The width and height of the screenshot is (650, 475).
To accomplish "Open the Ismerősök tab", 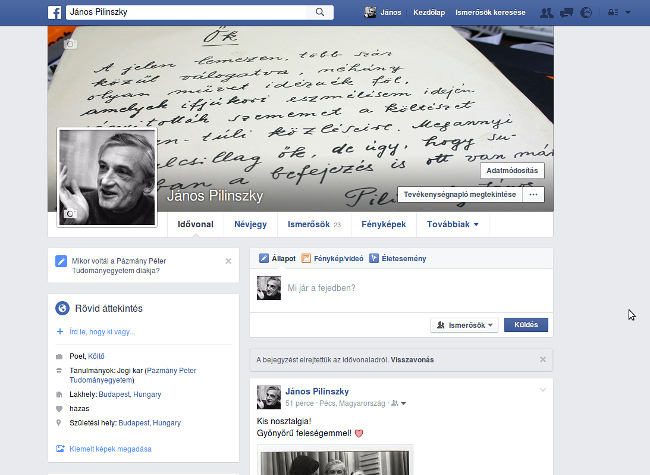I will tap(314, 224).
